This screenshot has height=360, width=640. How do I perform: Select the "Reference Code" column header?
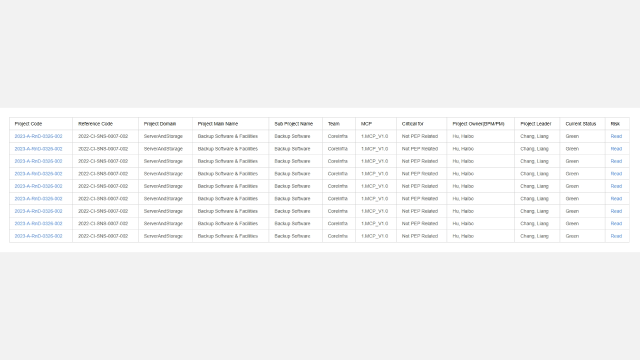[x=105, y=124]
